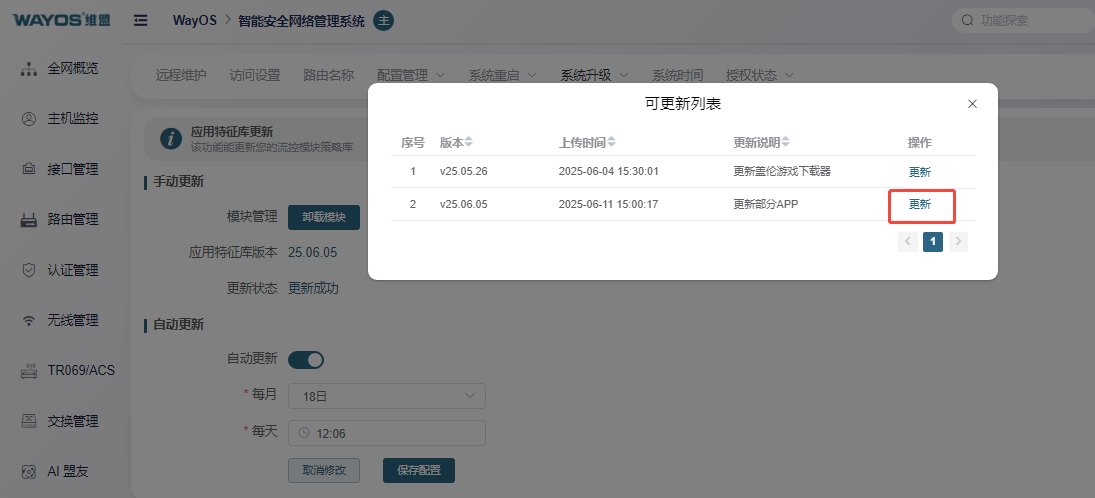The height and width of the screenshot is (498, 1095).
Task: Click the 交换管理 switch icon
Action: click(x=29, y=421)
